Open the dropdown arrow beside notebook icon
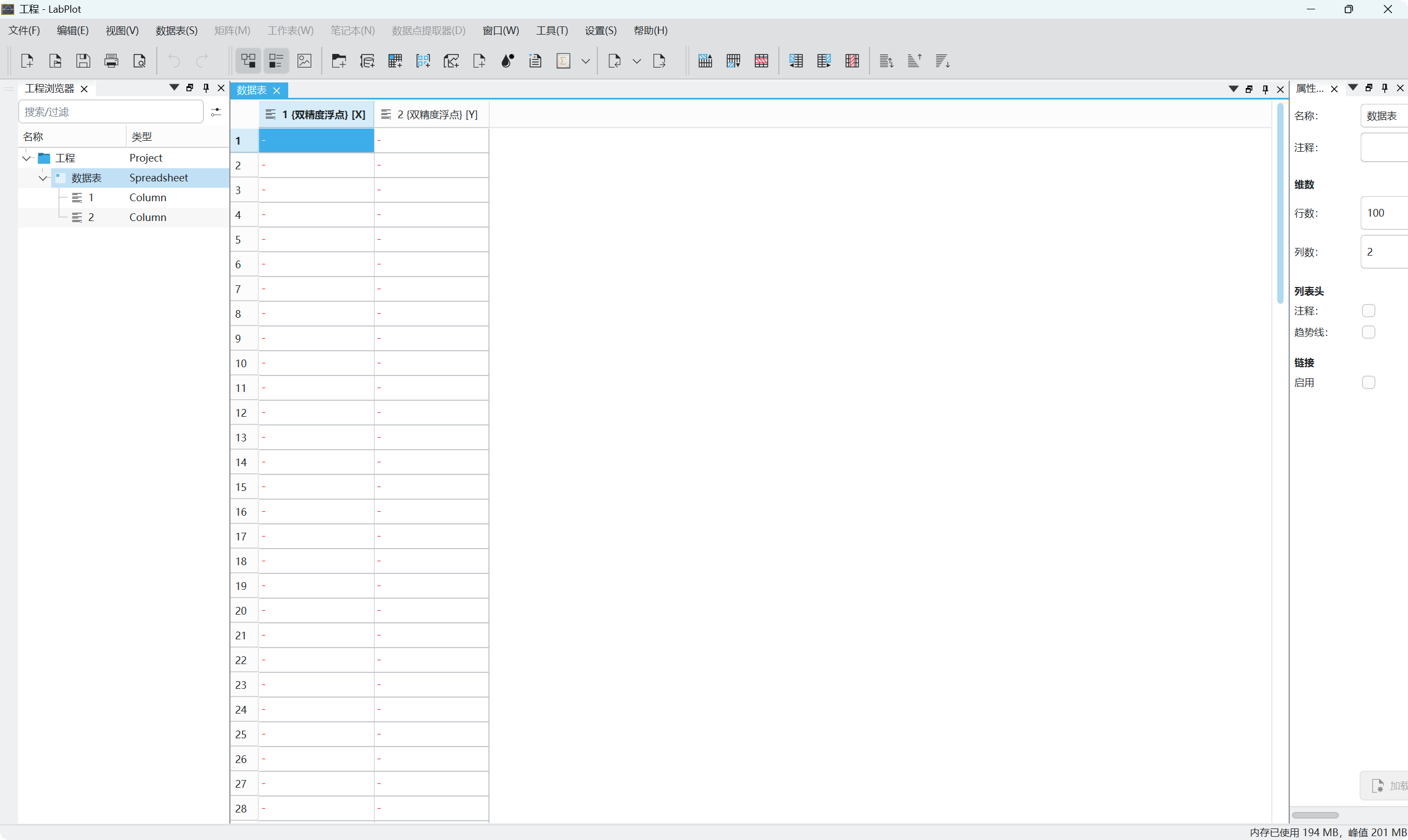The image size is (1408, 840). pyautogui.click(x=585, y=61)
